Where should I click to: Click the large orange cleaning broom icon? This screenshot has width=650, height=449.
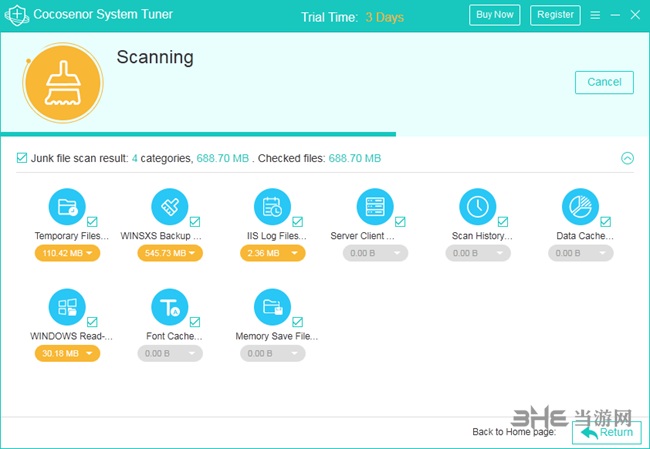(63, 83)
